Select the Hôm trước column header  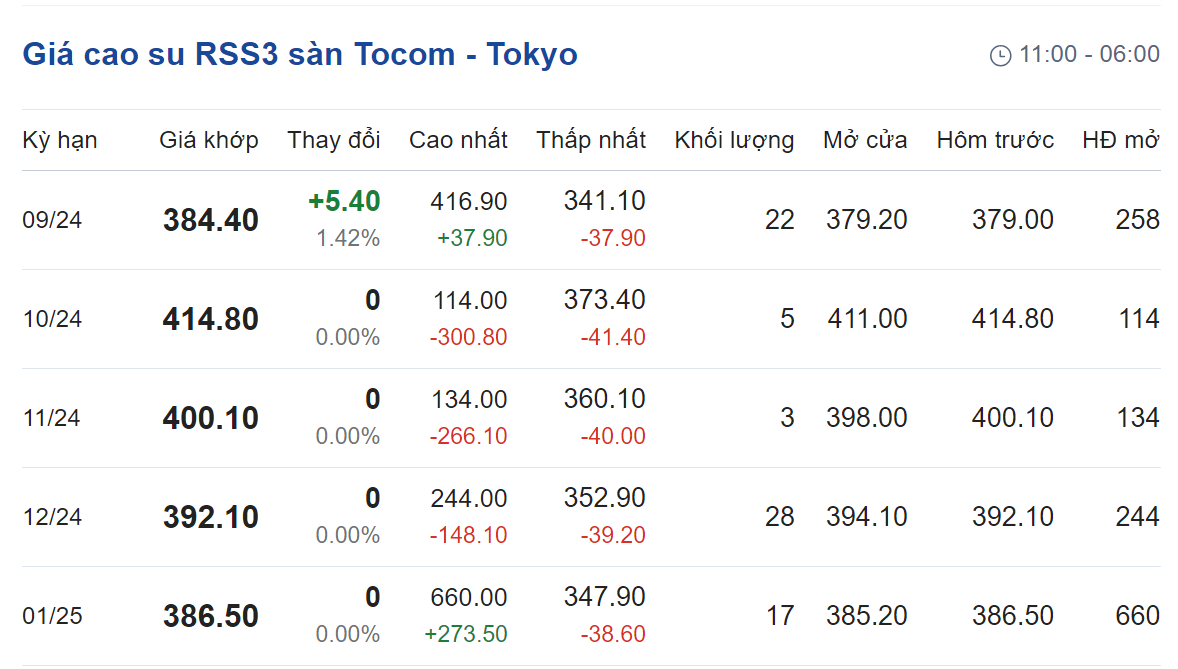pyautogui.click(x=995, y=140)
